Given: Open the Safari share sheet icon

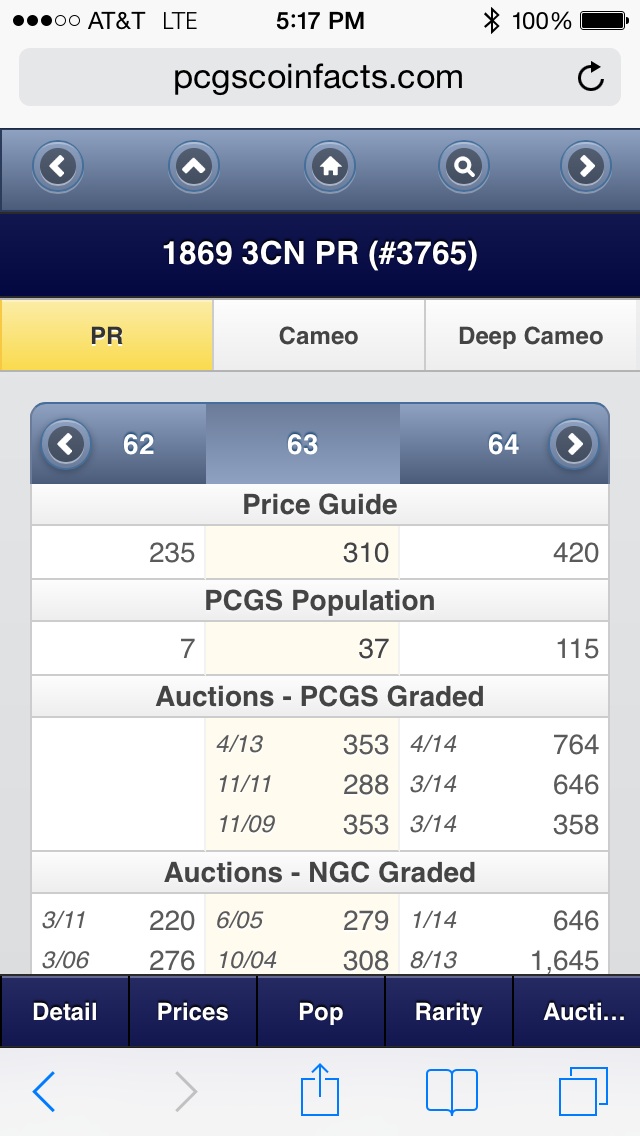Looking at the screenshot, I should (320, 1090).
